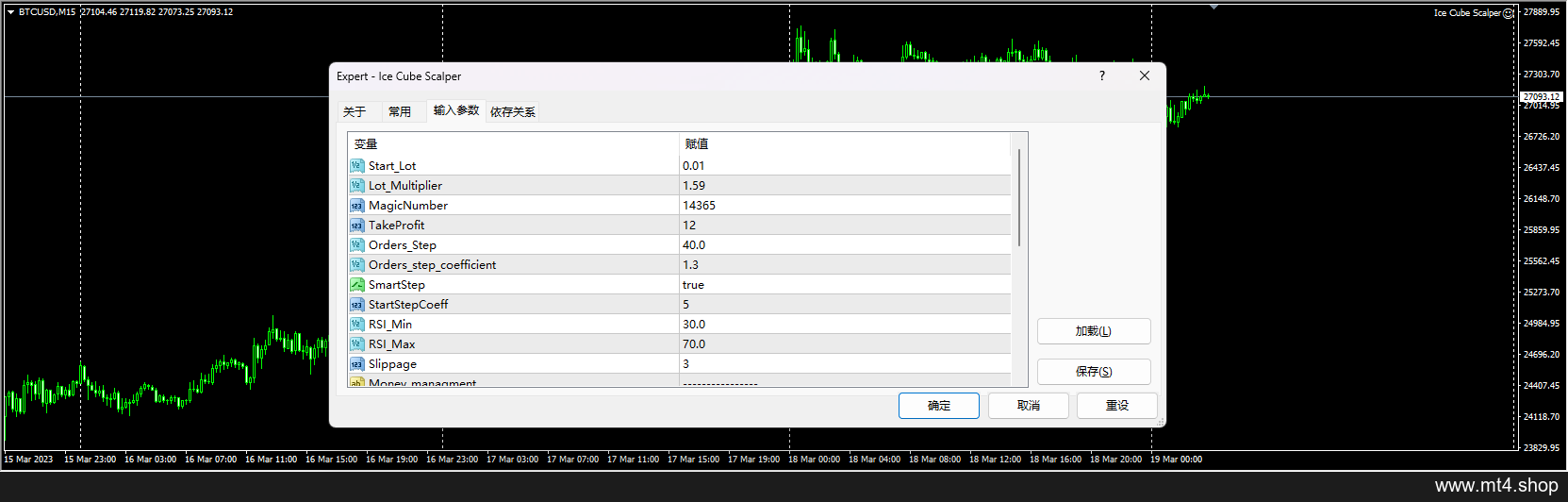Click the parameters list vertical scrollbar
Viewport: 1568px width, 502px height.
[x=1019, y=198]
